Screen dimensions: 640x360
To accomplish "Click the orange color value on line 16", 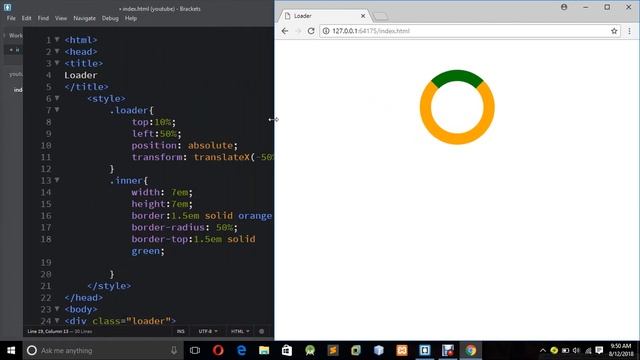I will pyautogui.click(x=255, y=216).
